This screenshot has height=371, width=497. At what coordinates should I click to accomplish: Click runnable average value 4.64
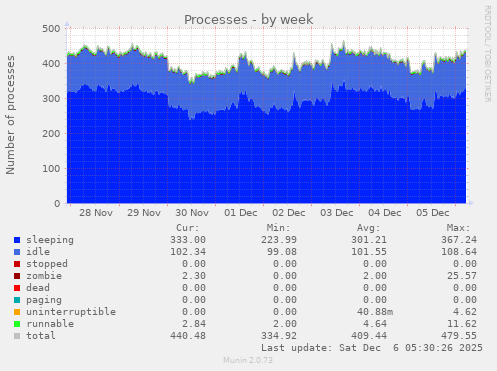tap(375, 324)
